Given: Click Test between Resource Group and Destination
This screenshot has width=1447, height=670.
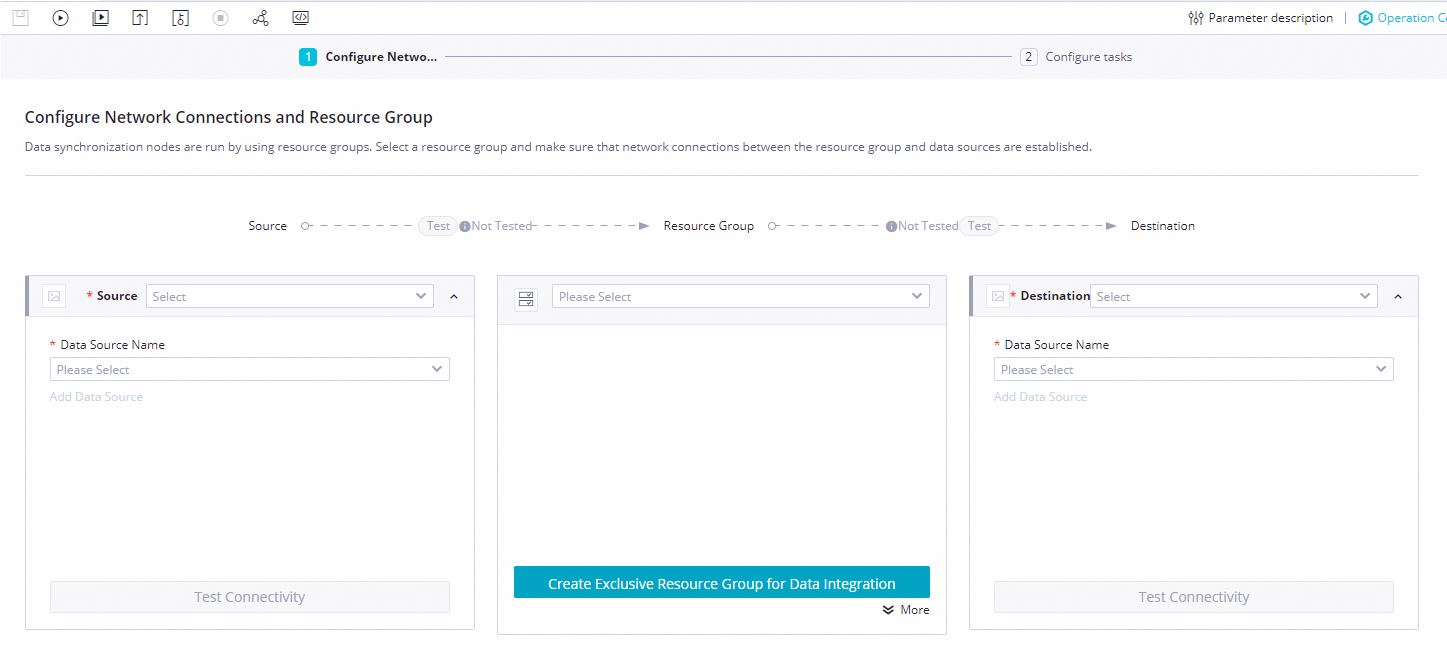Looking at the screenshot, I should click(x=980, y=226).
